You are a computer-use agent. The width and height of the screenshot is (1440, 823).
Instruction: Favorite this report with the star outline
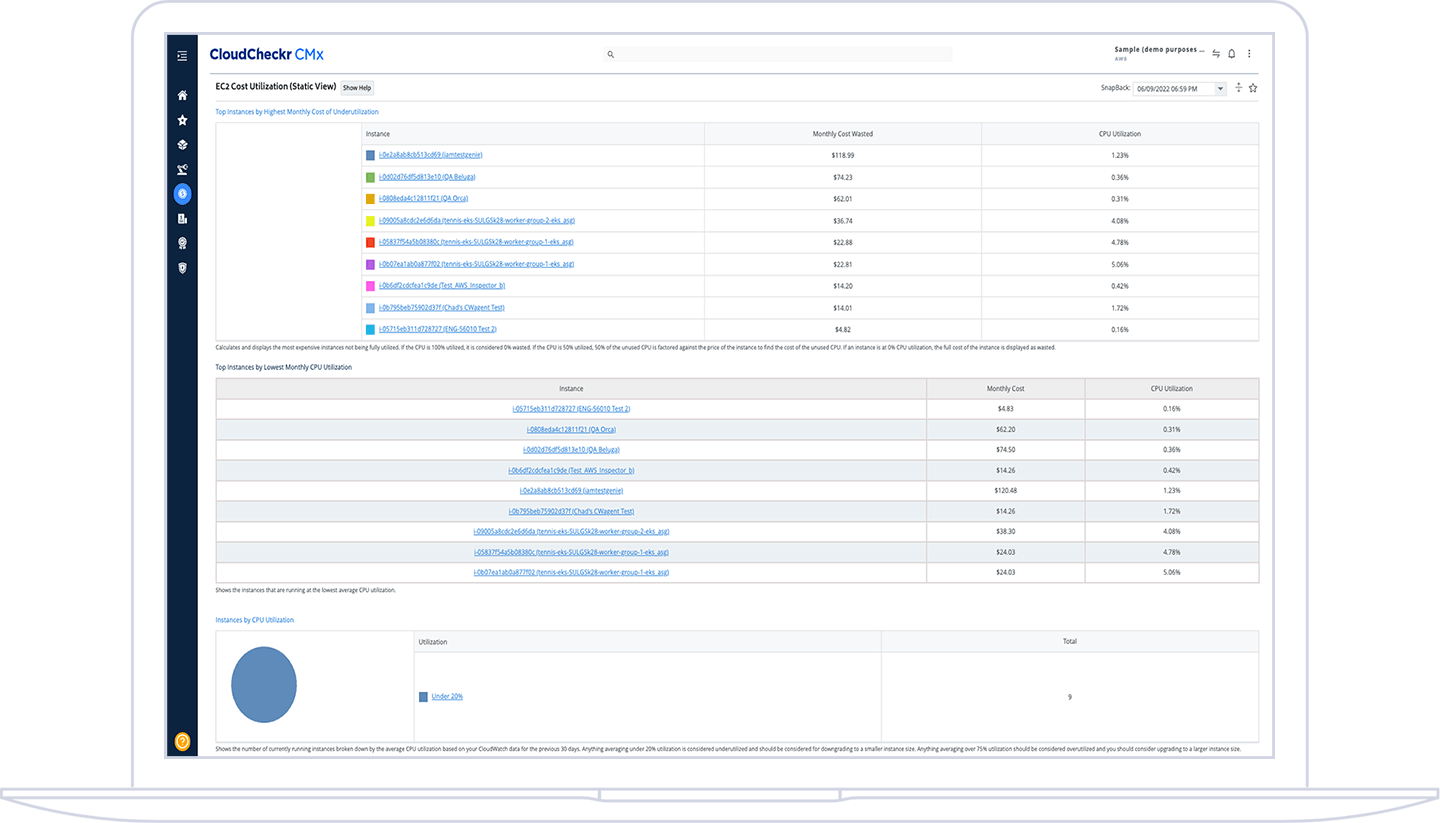coord(1253,88)
